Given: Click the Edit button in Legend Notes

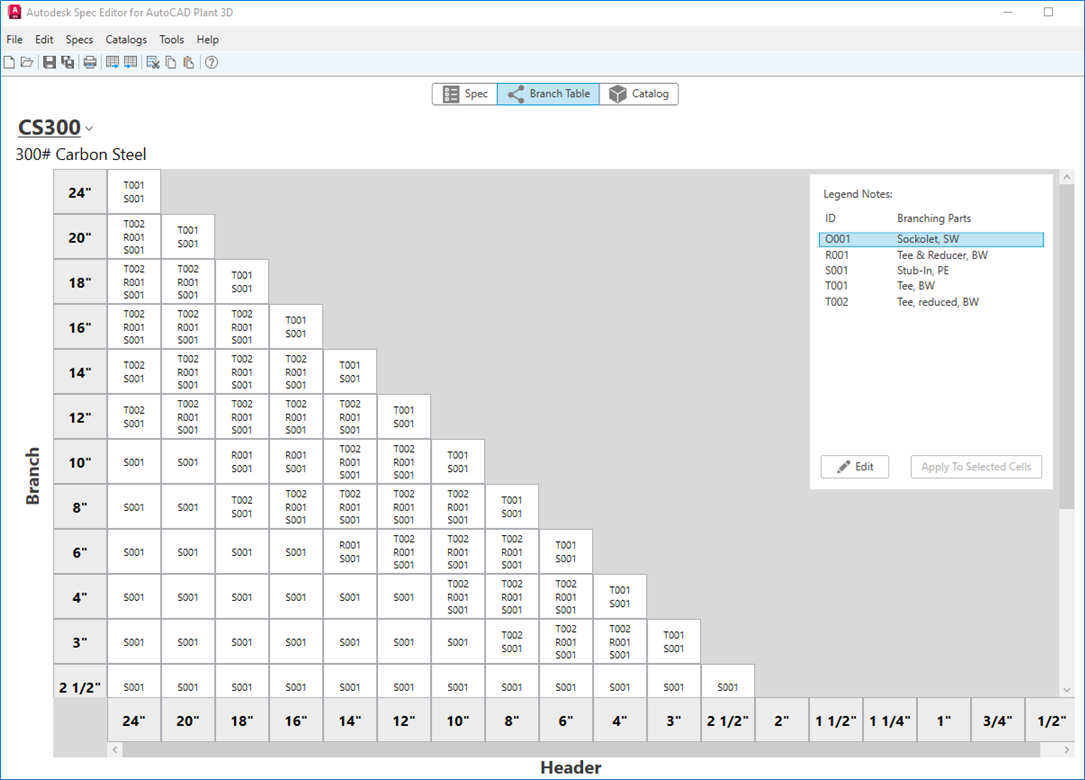Looking at the screenshot, I should (855, 466).
